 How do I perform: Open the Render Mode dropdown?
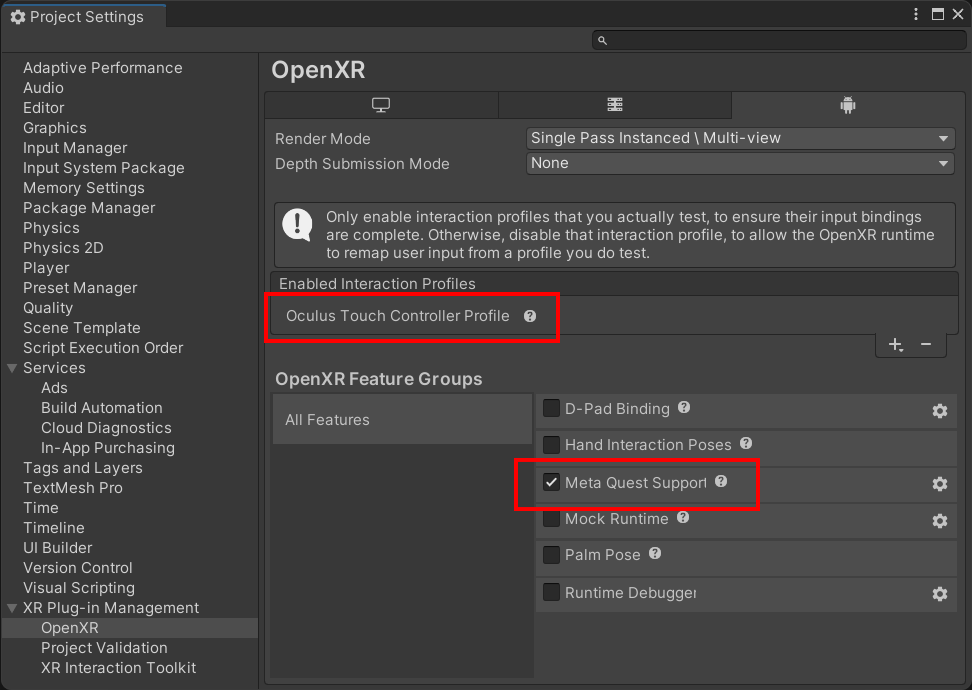coord(740,138)
